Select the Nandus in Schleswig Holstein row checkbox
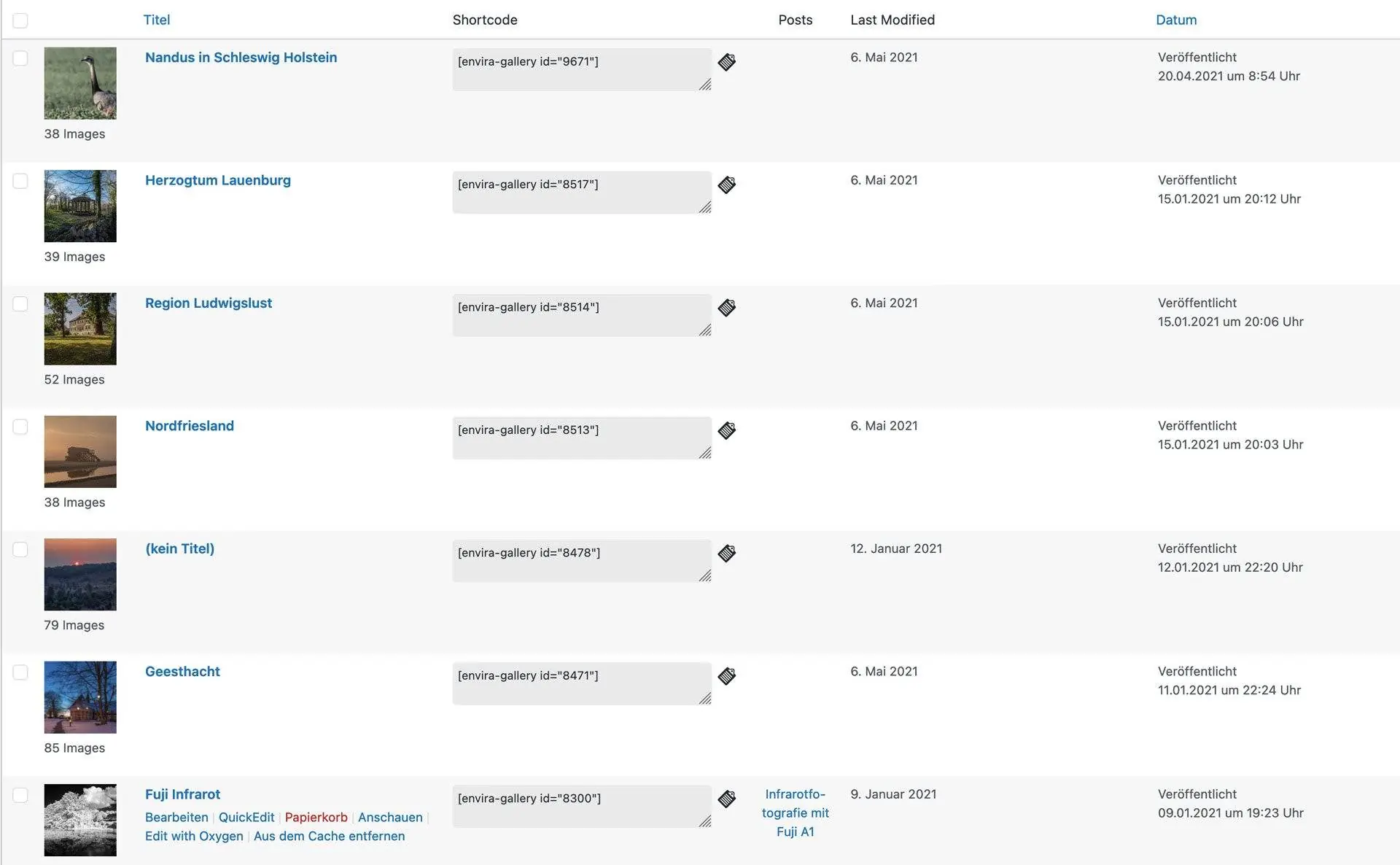 20,58
